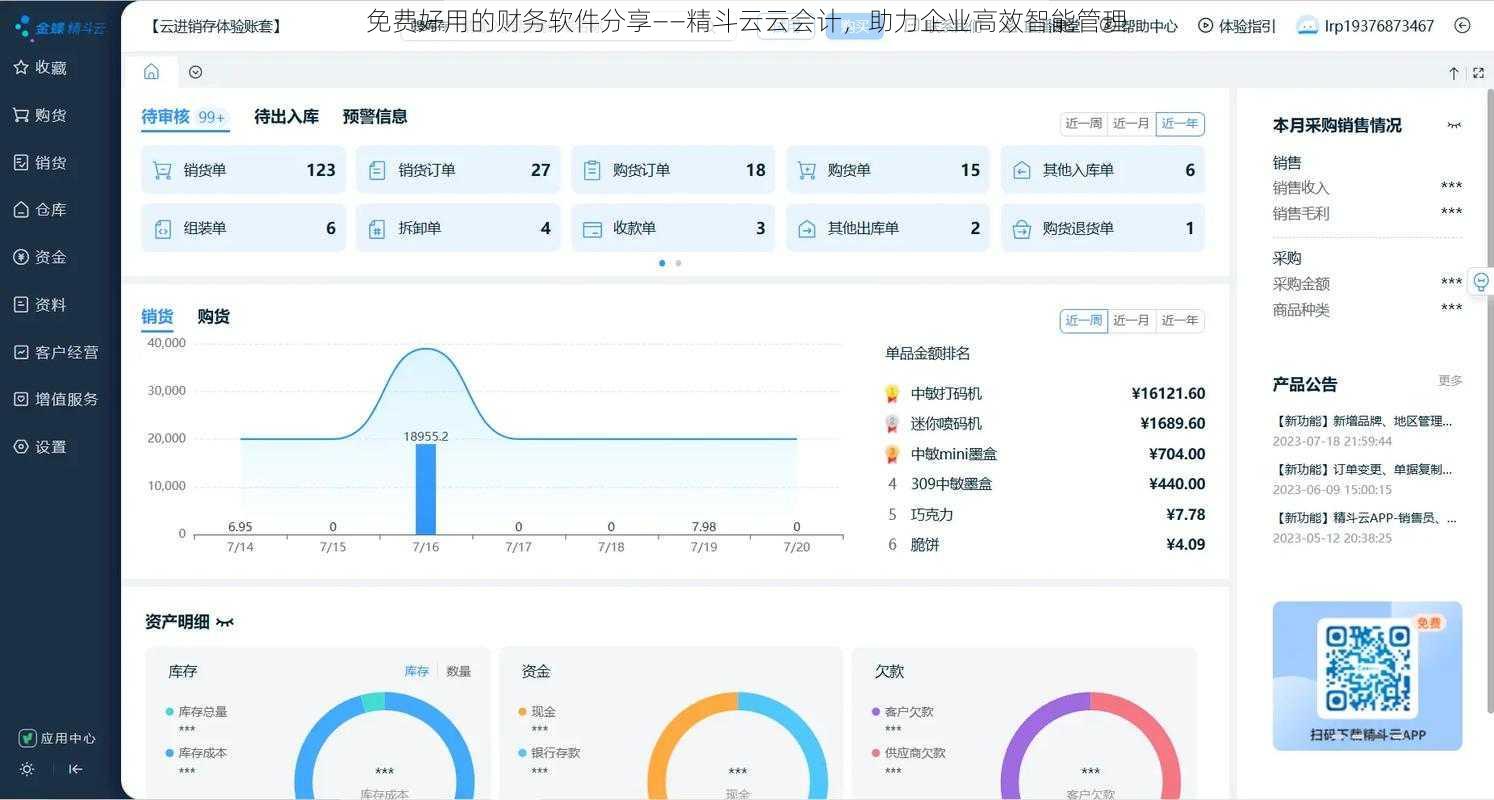Open the 收款单 card
Viewport: 1494px width, 800px height.
coord(673,228)
